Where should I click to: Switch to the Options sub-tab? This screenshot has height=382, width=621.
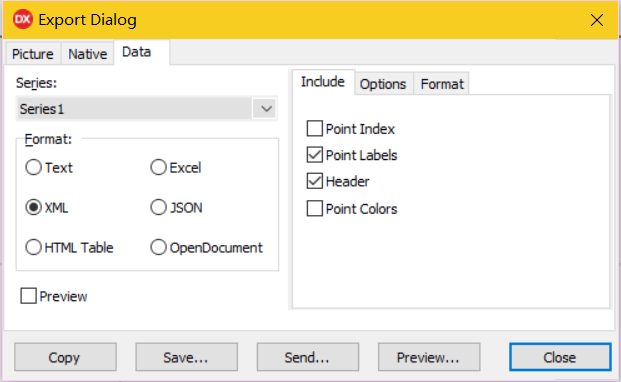click(383, 84)
